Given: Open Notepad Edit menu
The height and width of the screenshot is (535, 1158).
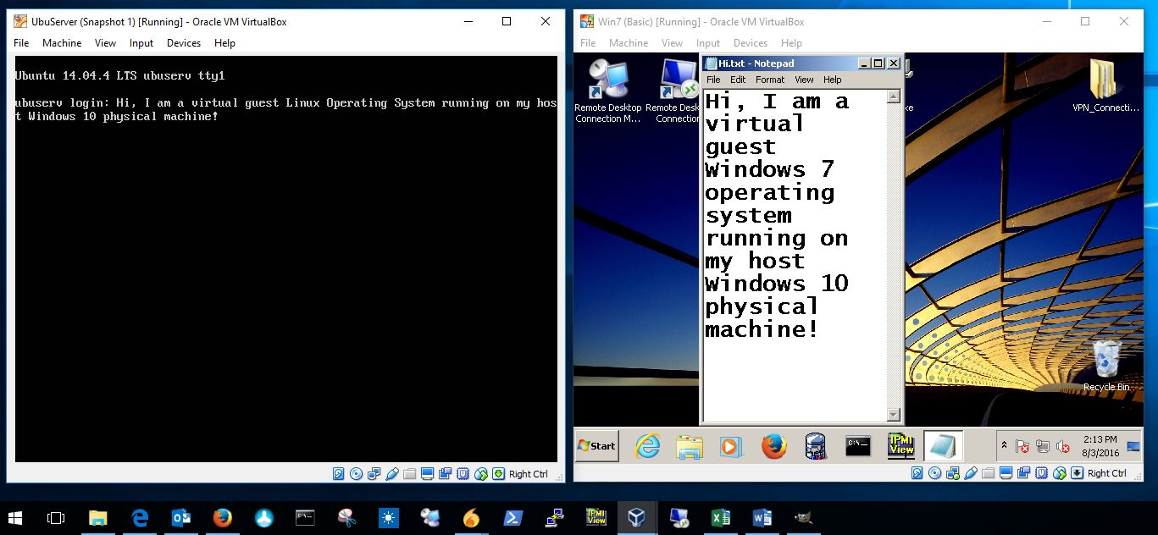Looking at the screenshot, I should (x=738, y=80).
